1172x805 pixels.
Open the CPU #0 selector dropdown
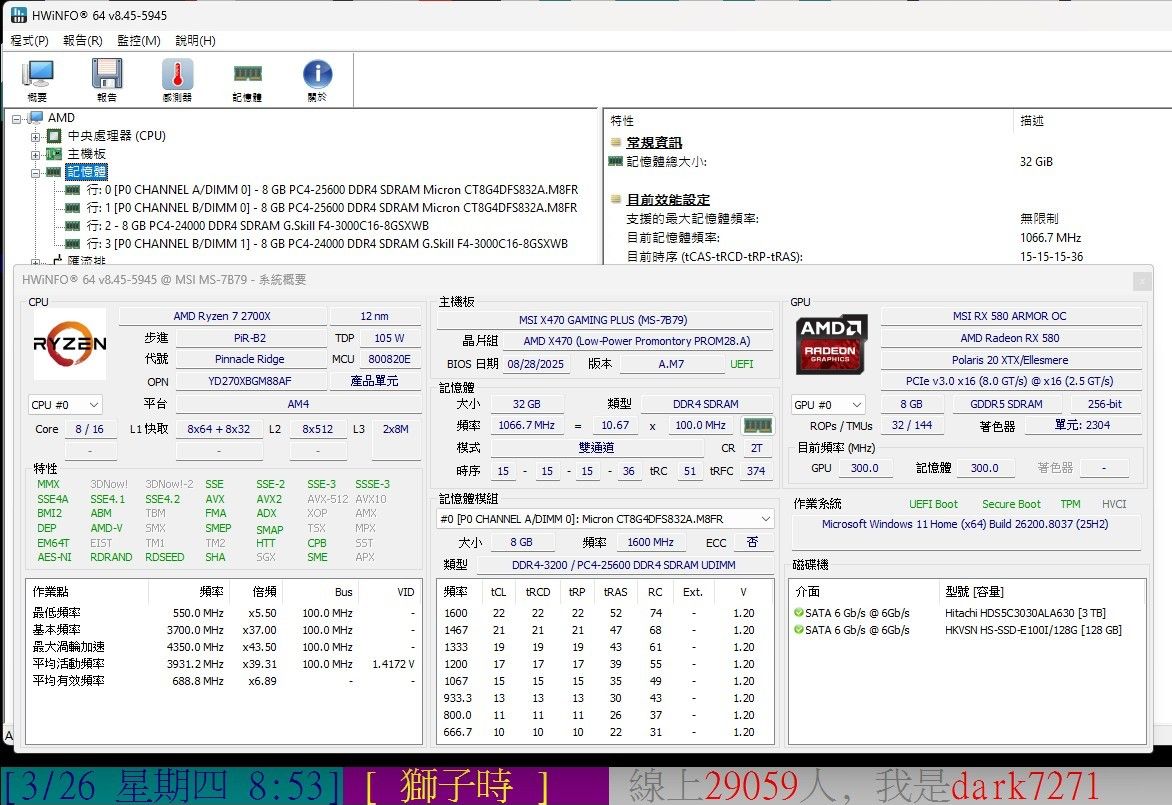point(66,405)
